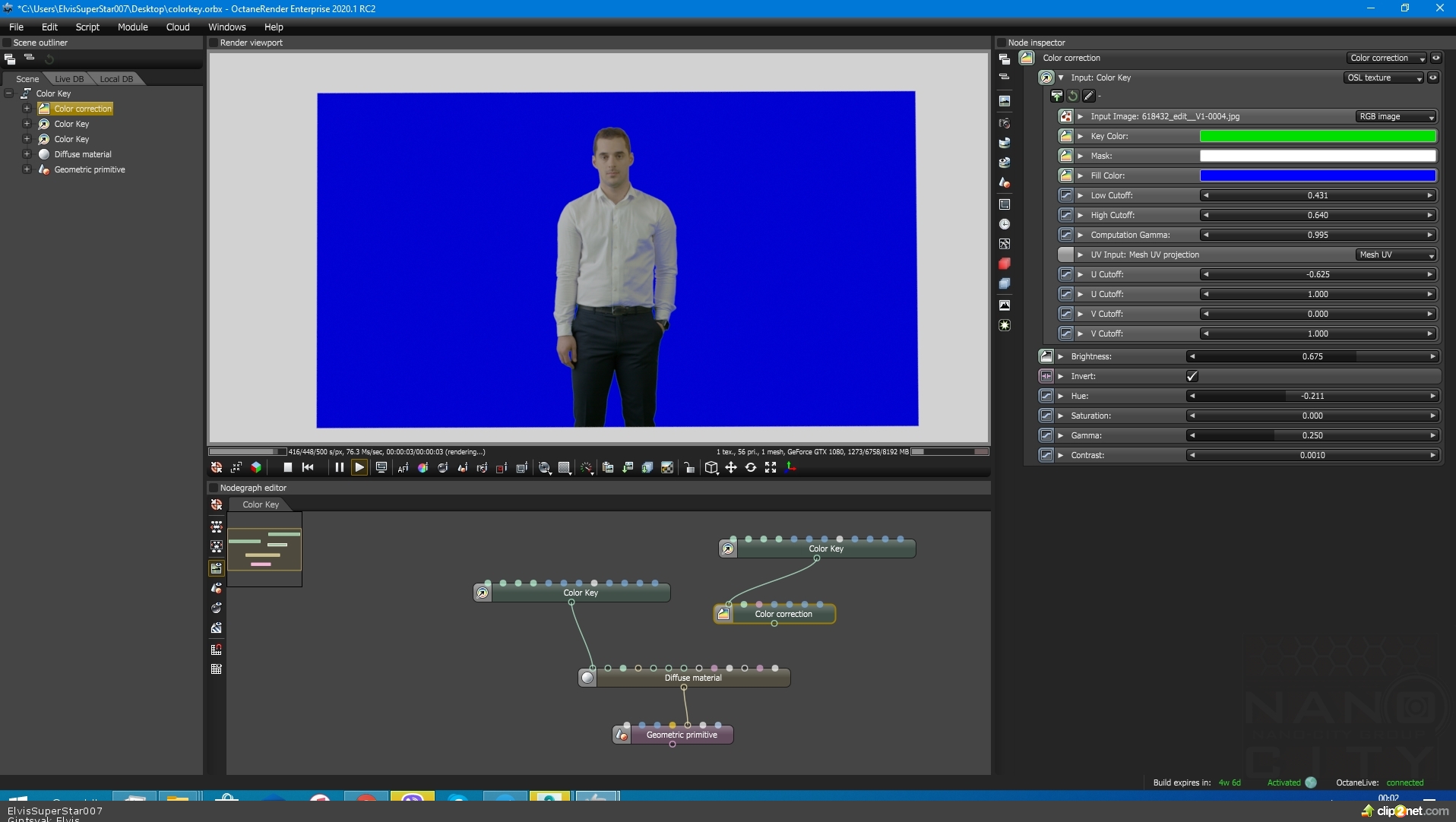Click the pencil edit icon under Input: Color Key
Screen dimensions: 1456x822
(x=1089, y=96)
